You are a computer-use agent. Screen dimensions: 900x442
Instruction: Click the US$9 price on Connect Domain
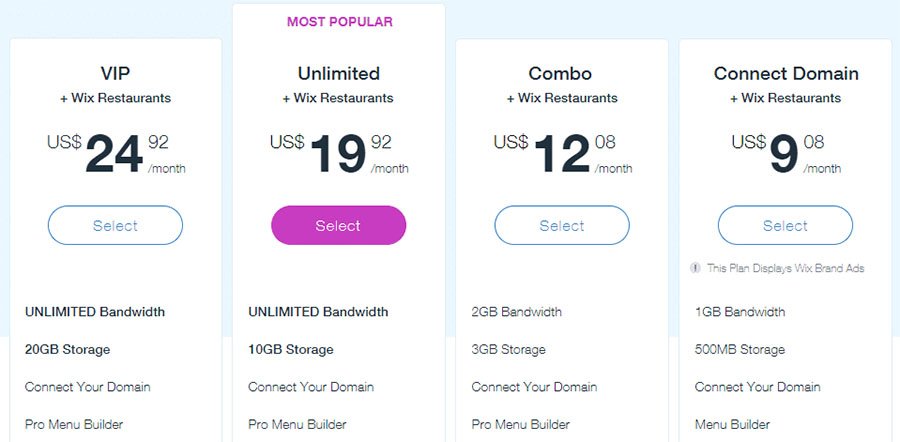tap(782, 153)
